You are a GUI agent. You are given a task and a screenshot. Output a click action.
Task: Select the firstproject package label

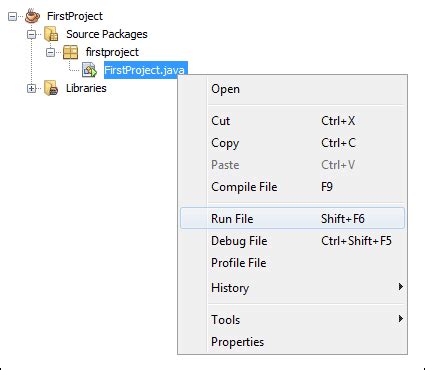pos(112,52)
